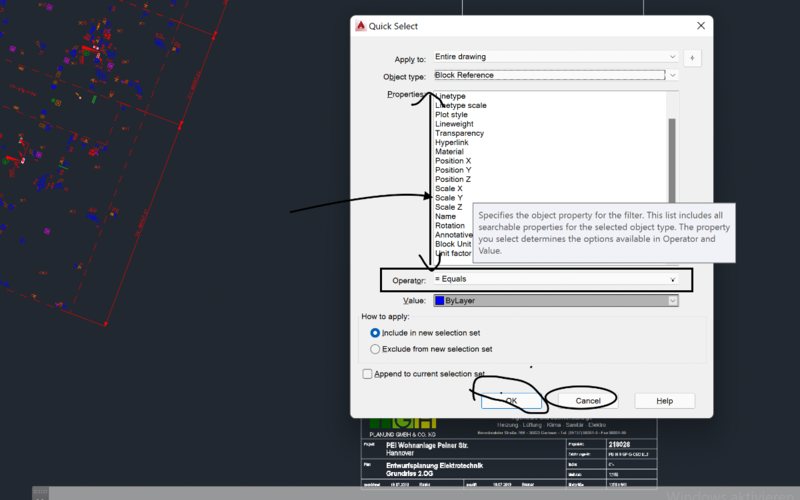The image size is (800, 500).
Task: Select Include in new selection set
Action: pos(376,333)
